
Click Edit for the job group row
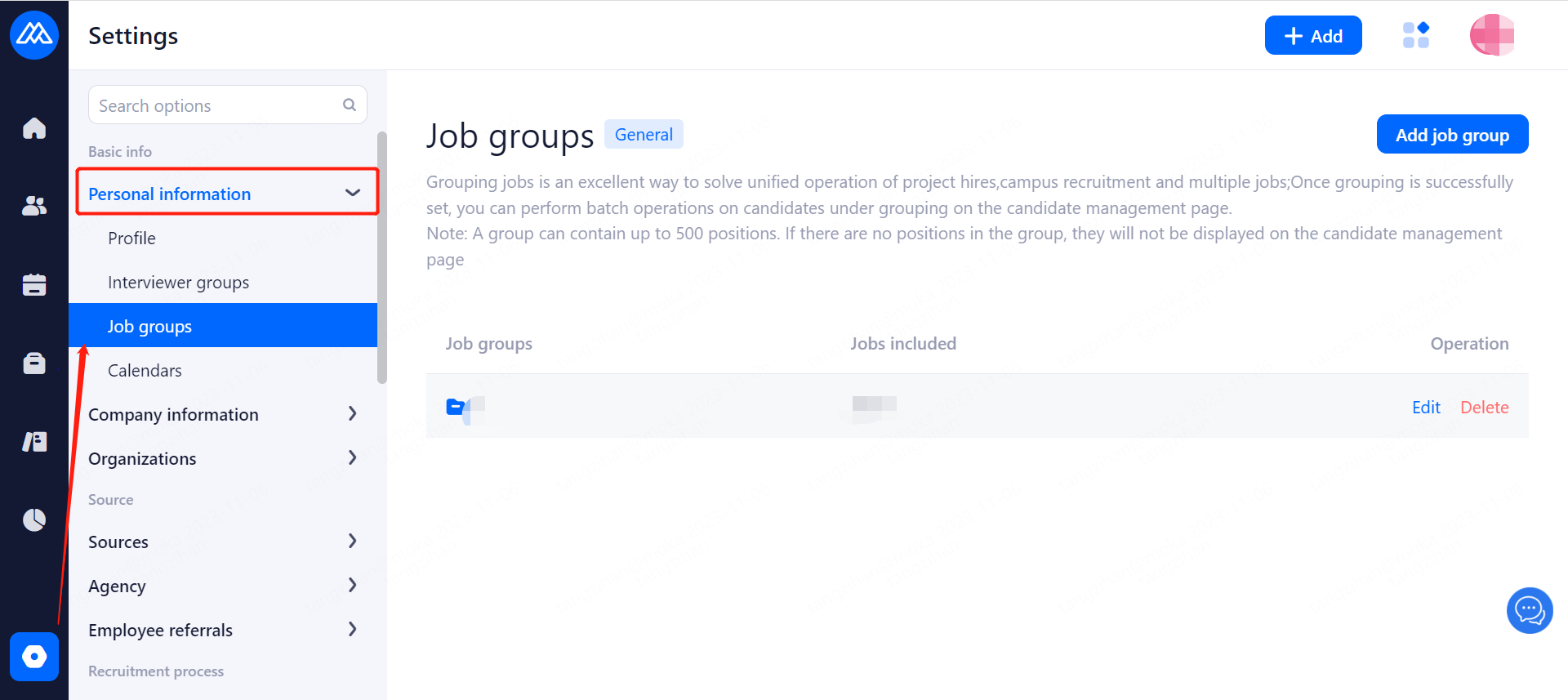coord(1426,408)
